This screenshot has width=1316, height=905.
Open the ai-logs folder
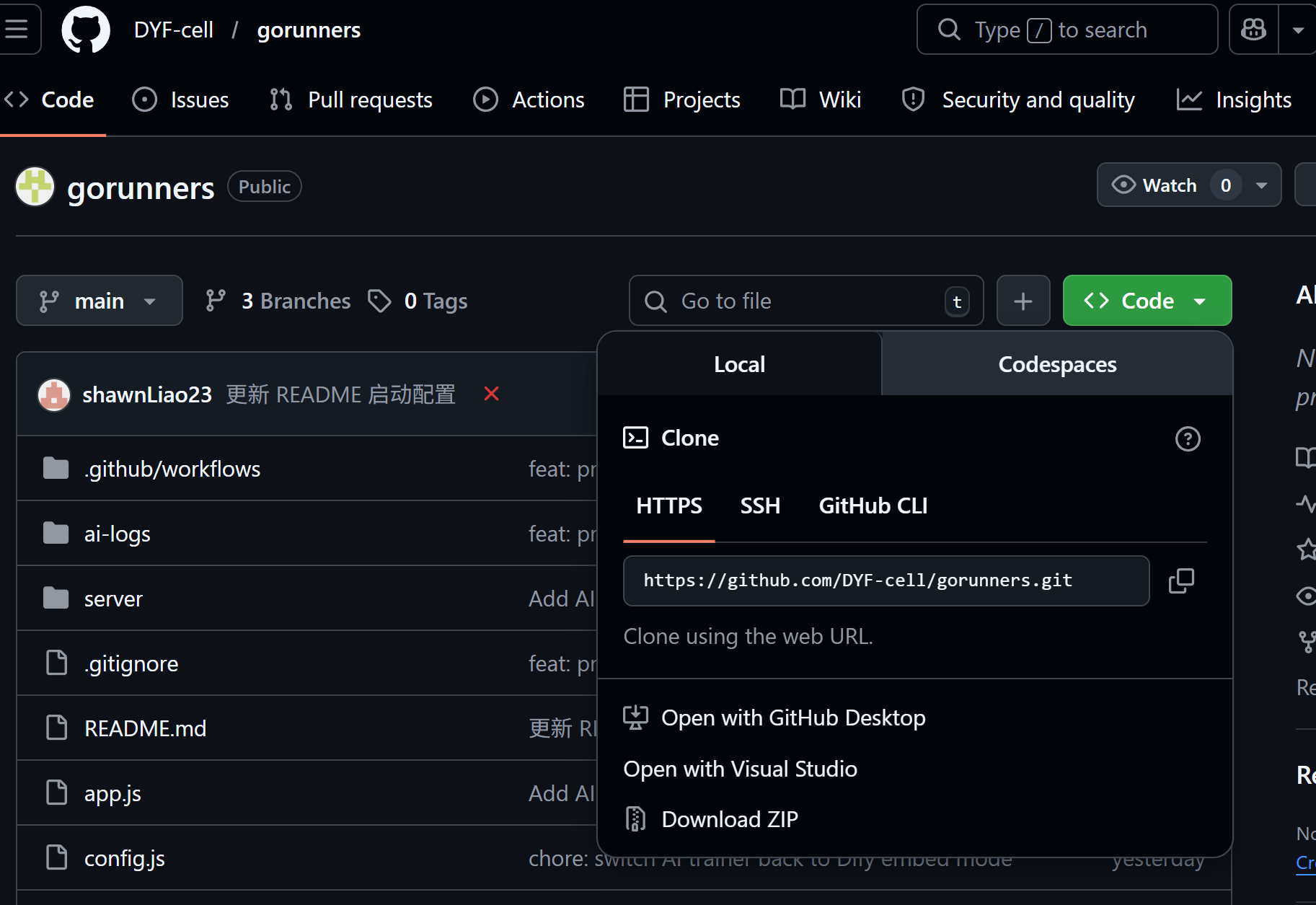coord(118,534)
